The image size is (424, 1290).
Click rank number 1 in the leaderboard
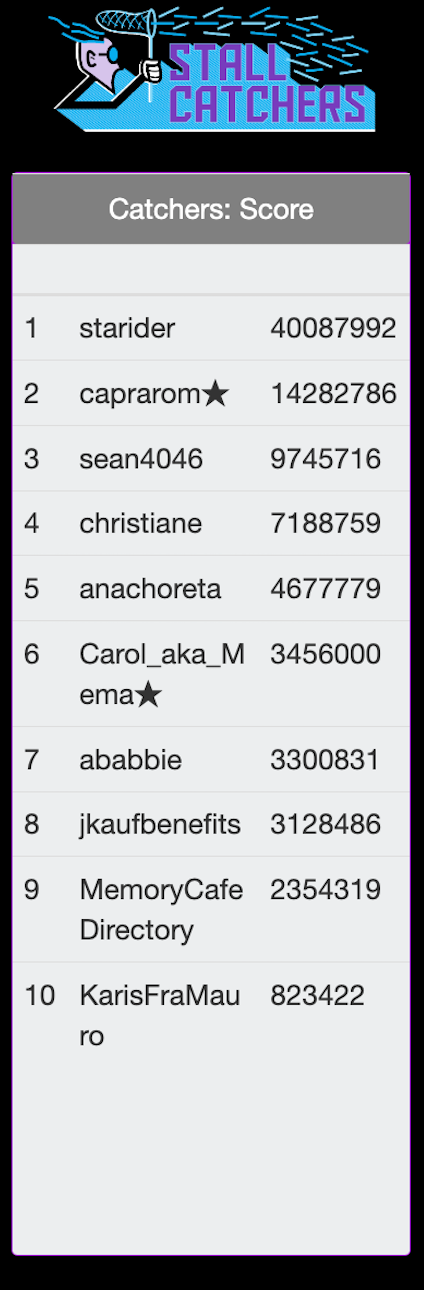pyautogui.click(x=31, y=328)
